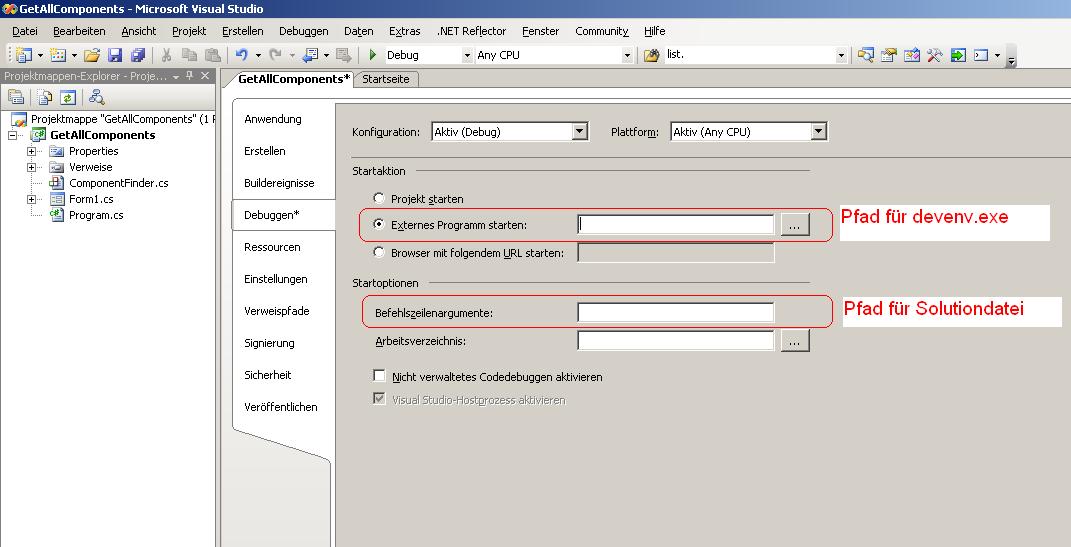Open the Verweispfade properties tab
This screenshot has height=547, width=1071.
[x=277, y=311]
